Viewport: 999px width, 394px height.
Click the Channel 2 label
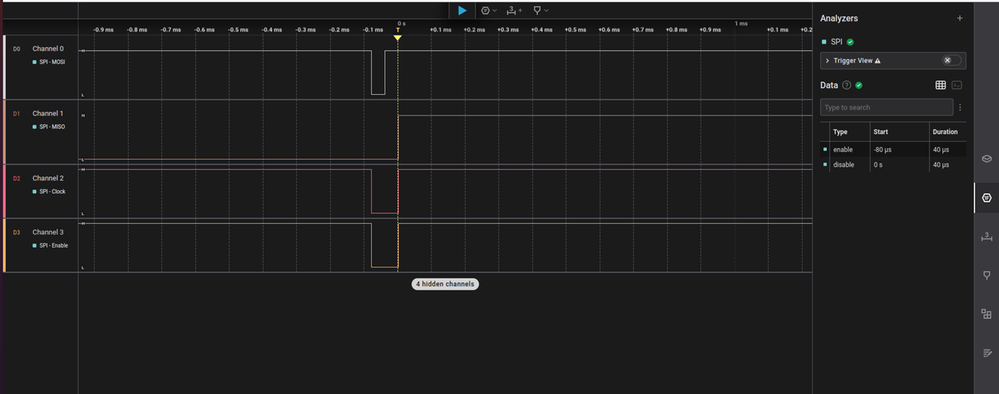coord(48,179)
